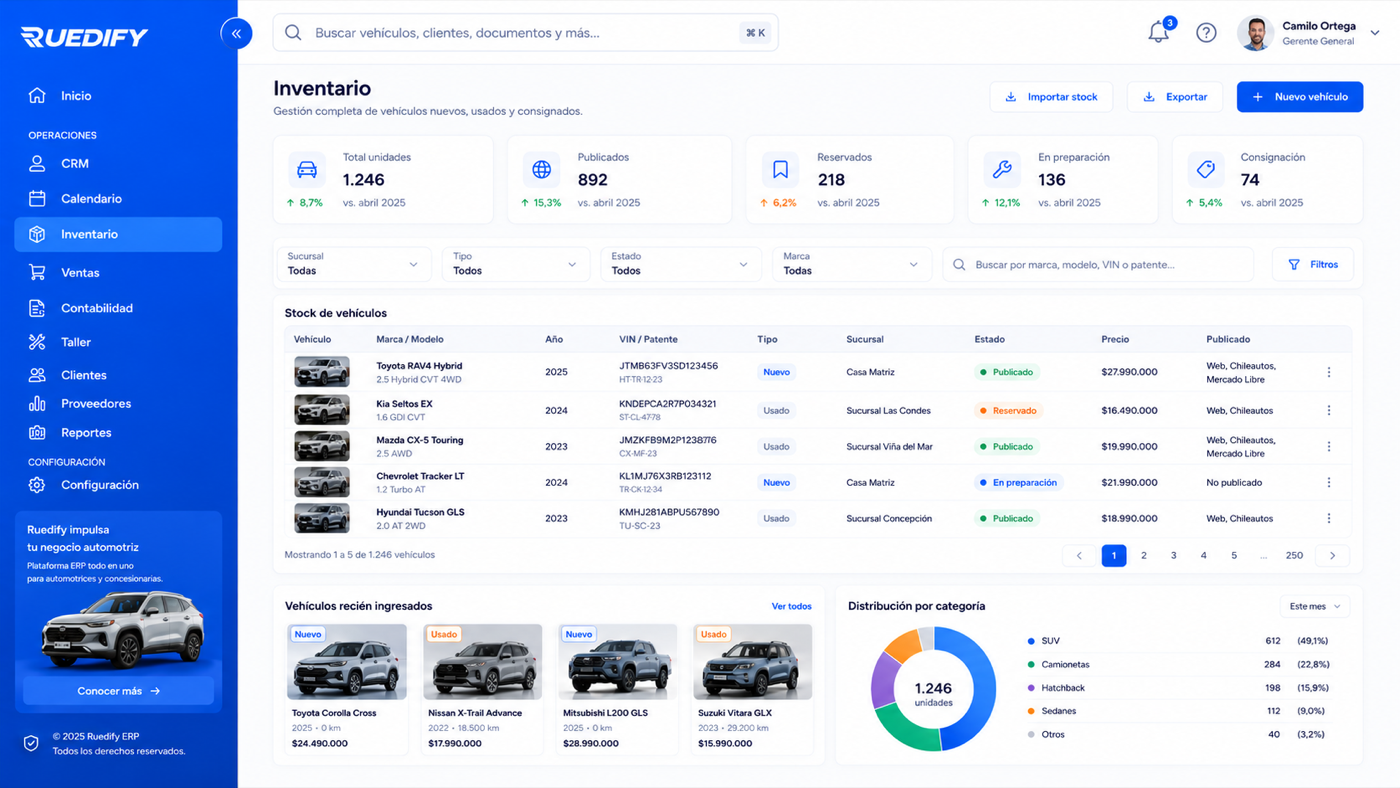Screen dimensions: 1400x788
Task: Click the Consignación tag icon
Action: point(1206,170)
